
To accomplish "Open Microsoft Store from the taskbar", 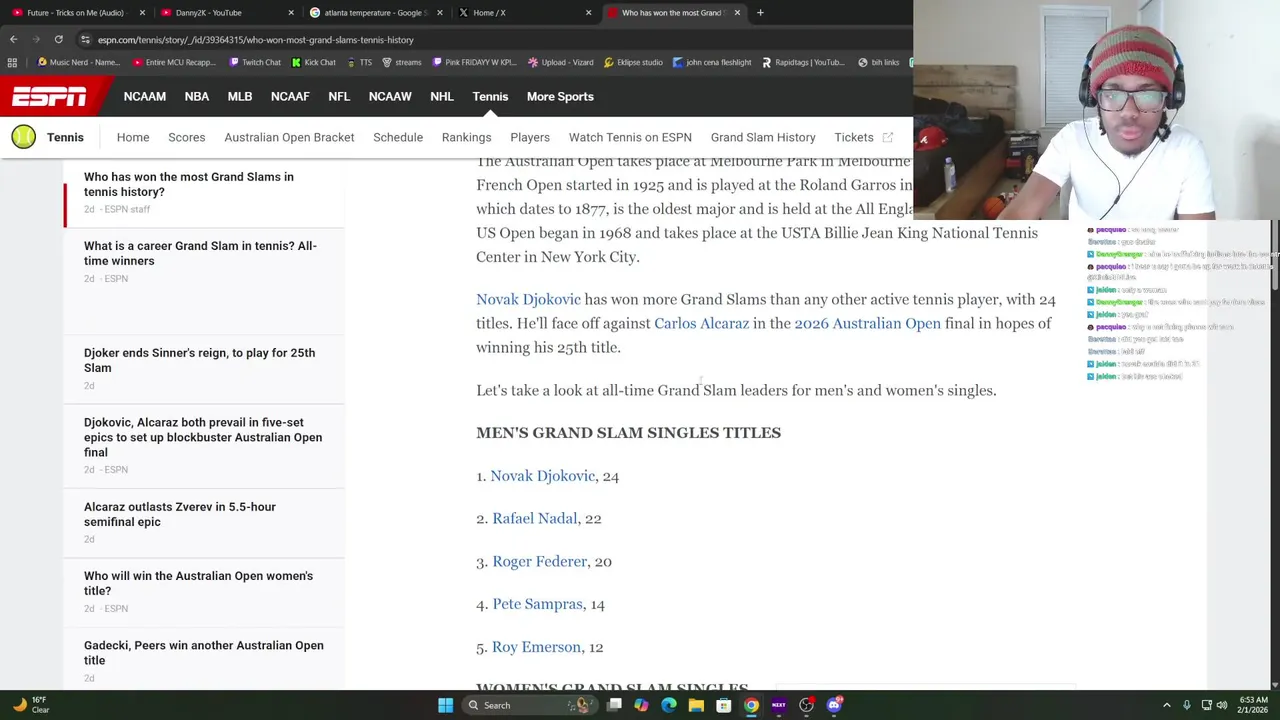I will pyautogui.click(x=723, y=705).
